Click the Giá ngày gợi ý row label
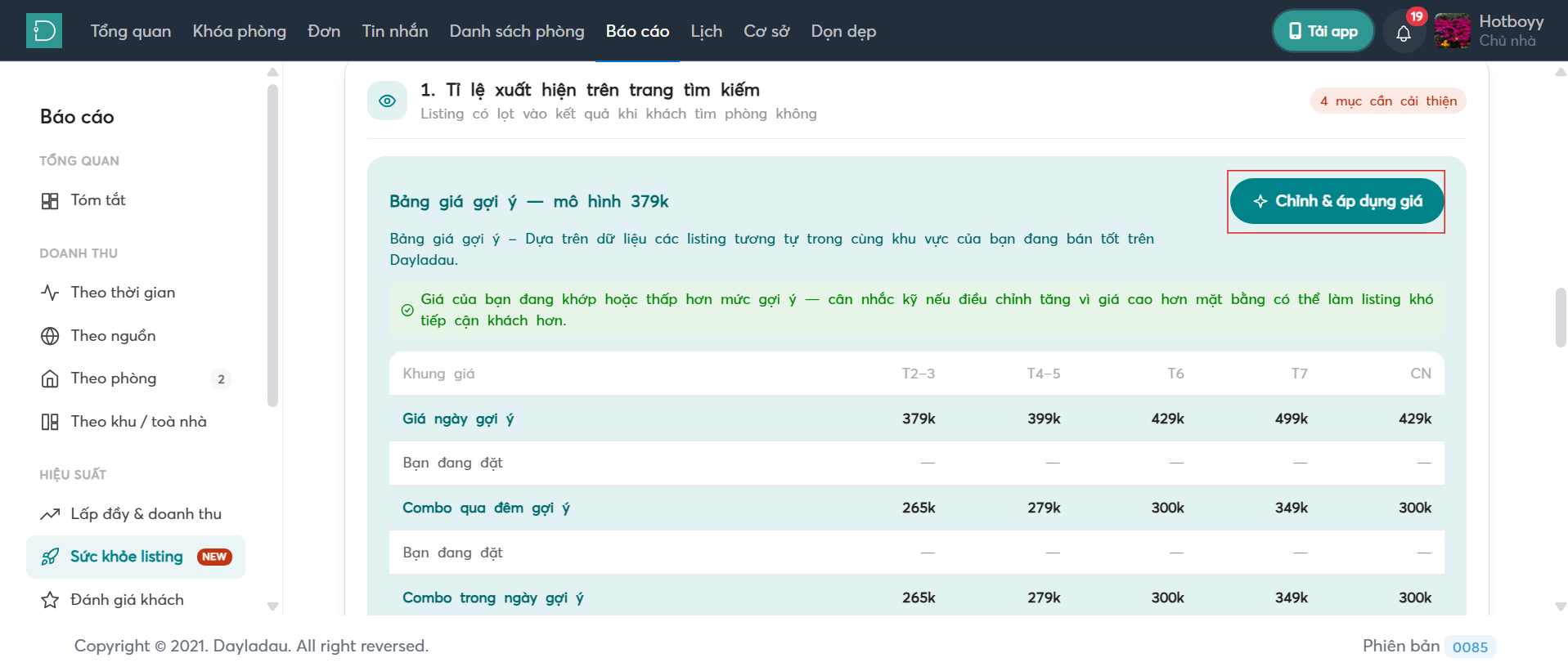Screen dimensions: 1568x667 click(x=458, y=419)
